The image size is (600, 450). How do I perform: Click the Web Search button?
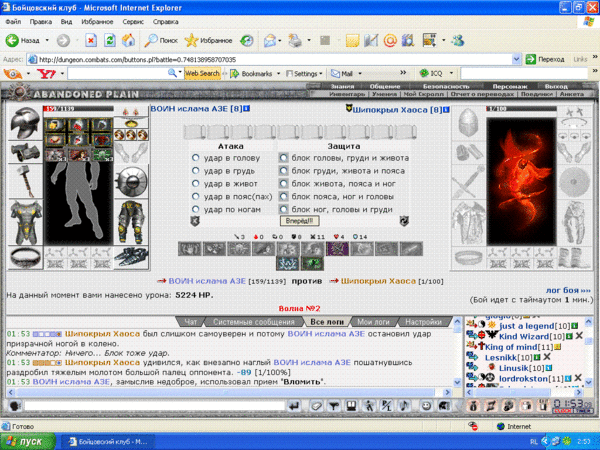[202, 73]
